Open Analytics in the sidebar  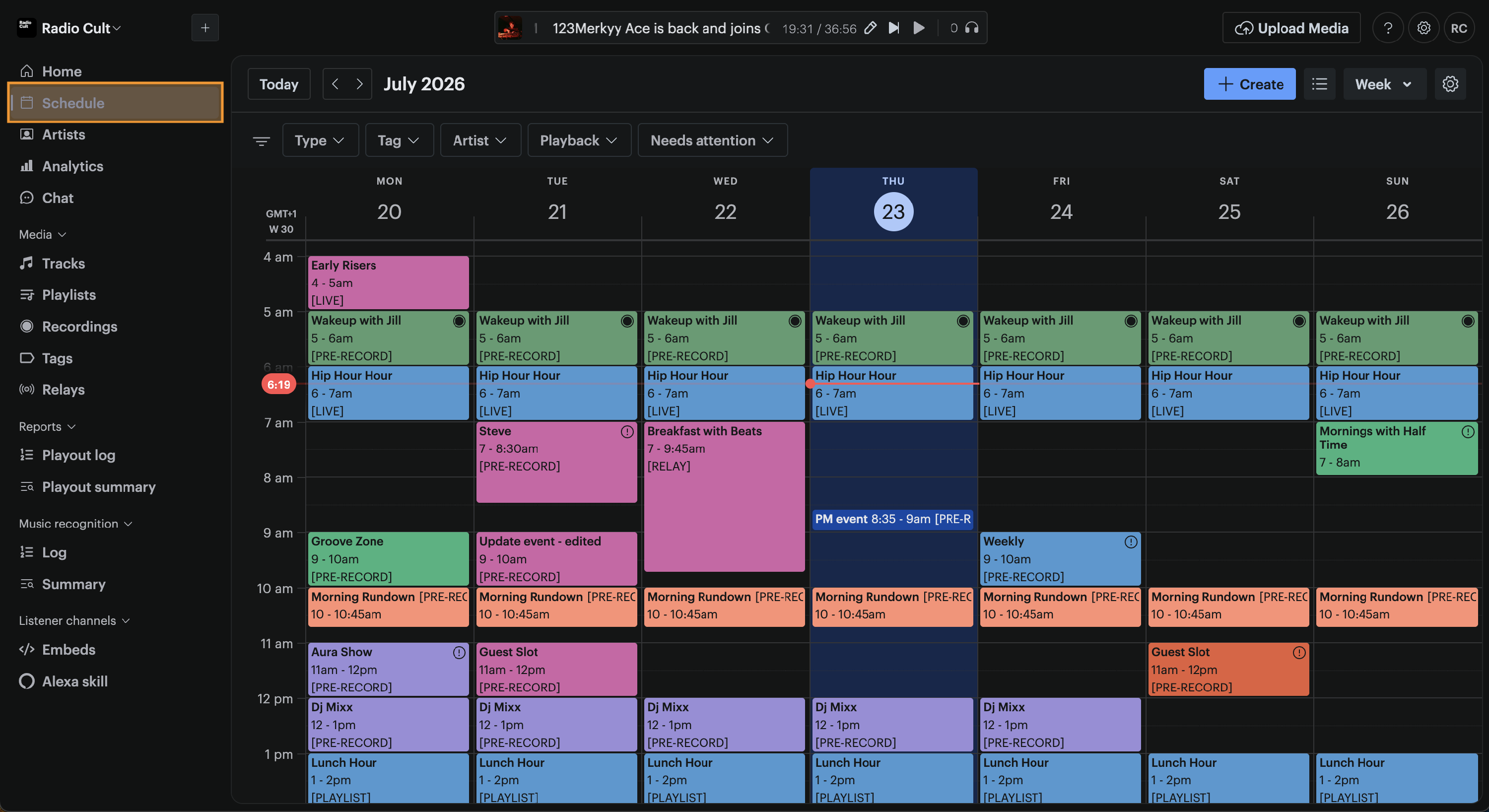coord(72,166)
